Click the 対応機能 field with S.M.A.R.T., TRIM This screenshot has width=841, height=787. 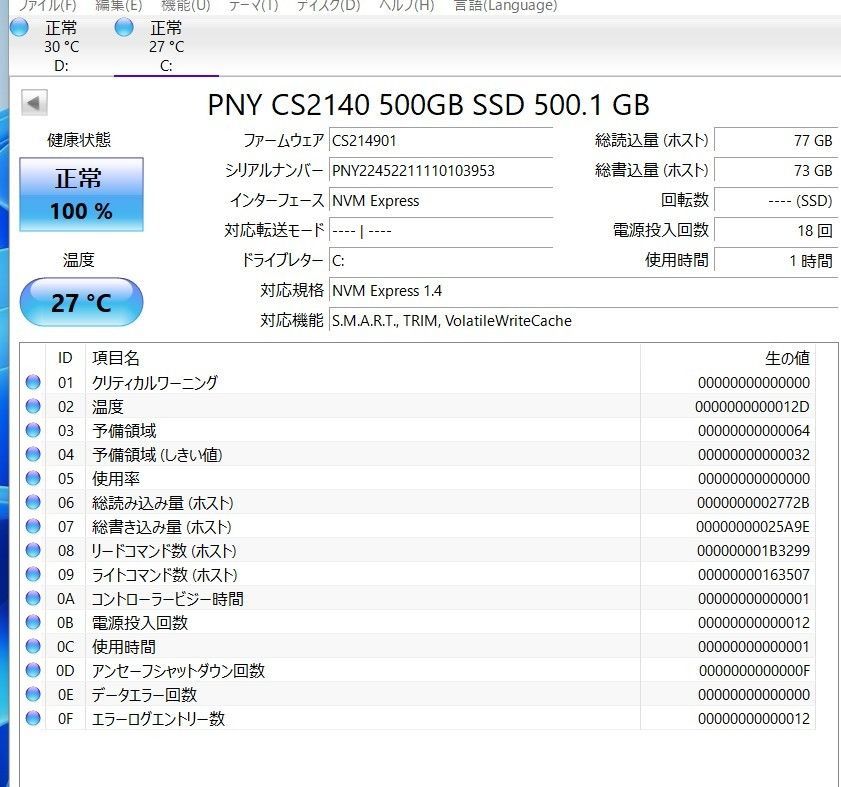(584, 321)
